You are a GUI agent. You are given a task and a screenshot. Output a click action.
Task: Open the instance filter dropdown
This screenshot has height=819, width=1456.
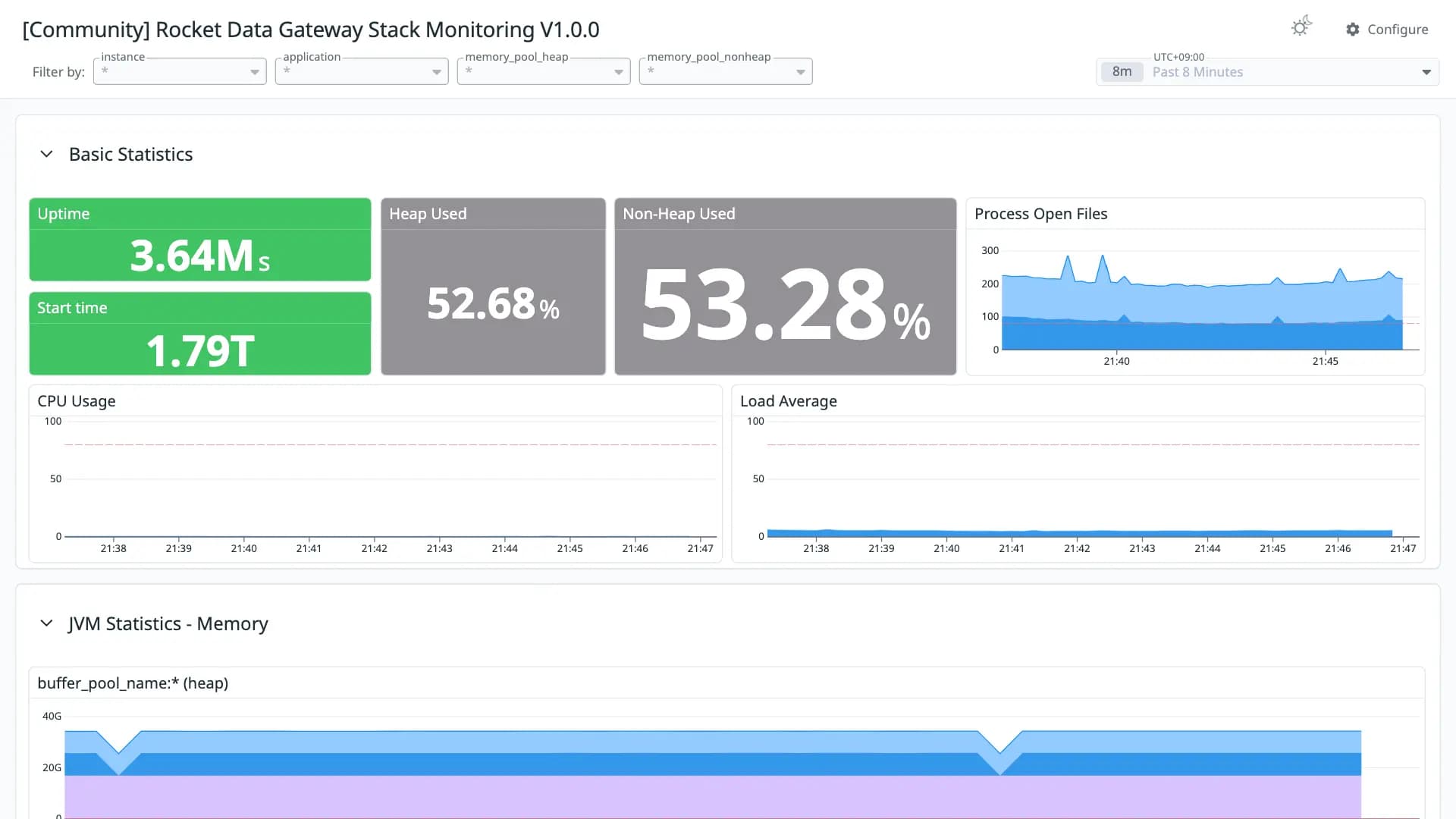[x=180, y=71]
